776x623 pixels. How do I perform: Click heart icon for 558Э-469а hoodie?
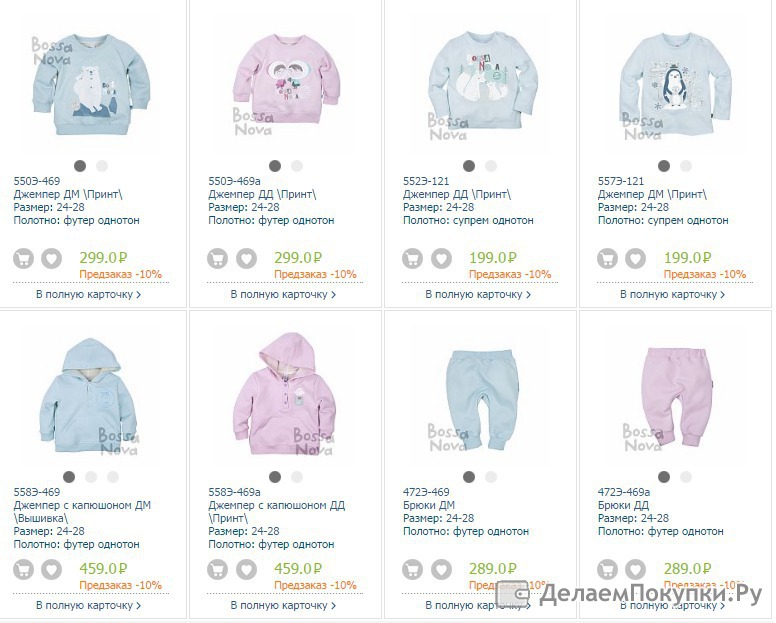(246, 570)
